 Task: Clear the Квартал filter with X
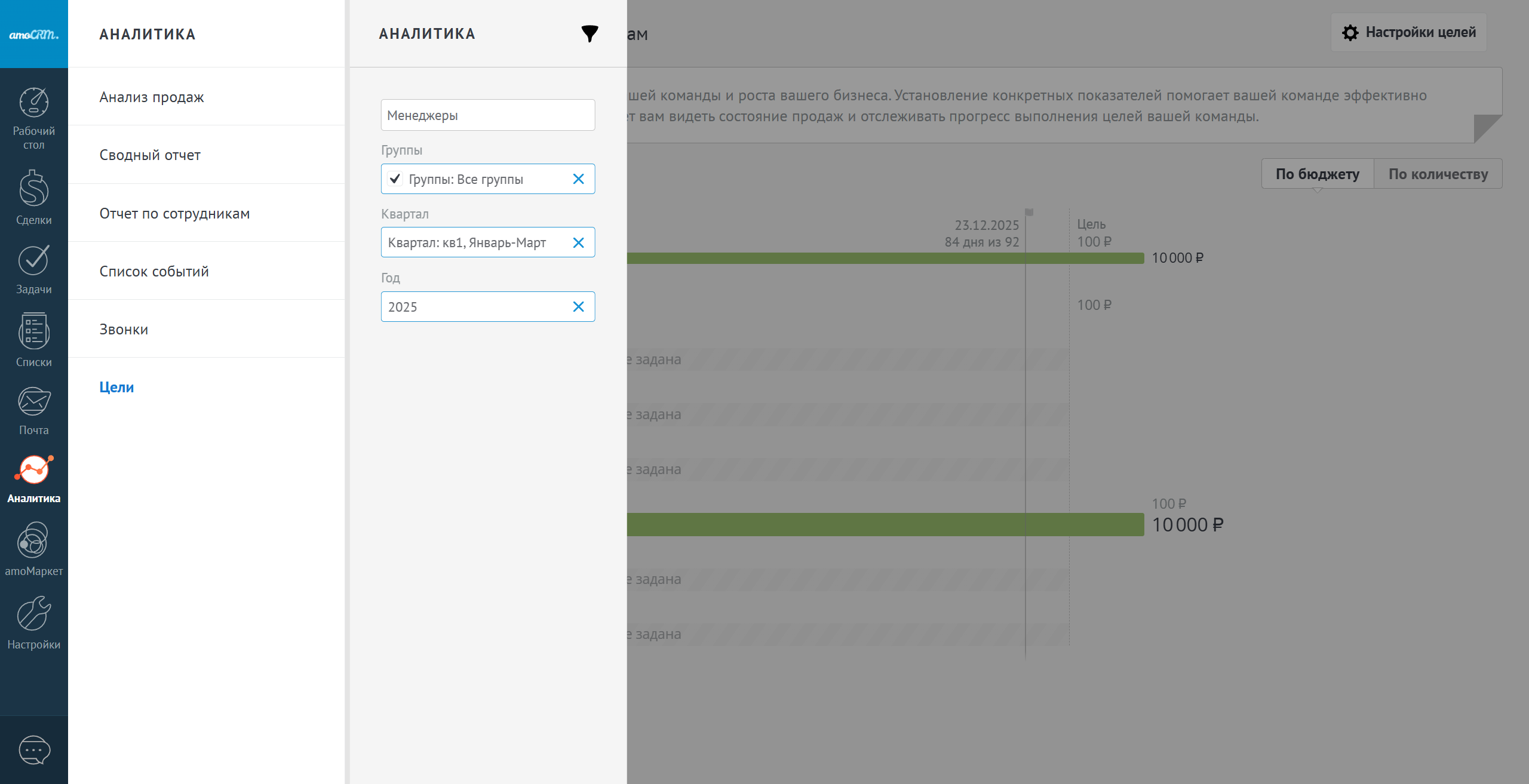click(578, 242)
